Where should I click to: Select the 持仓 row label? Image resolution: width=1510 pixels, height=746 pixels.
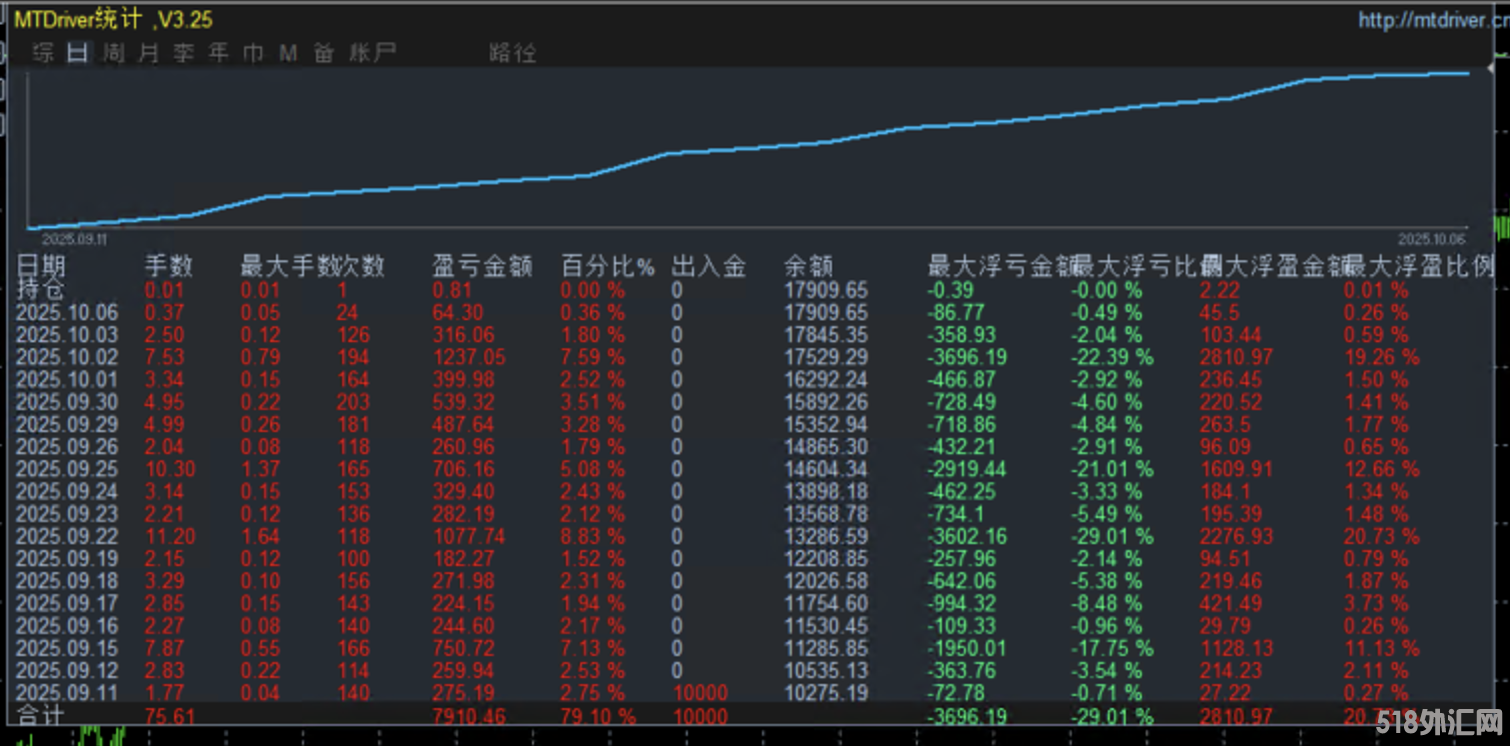[x=41, y=290]
